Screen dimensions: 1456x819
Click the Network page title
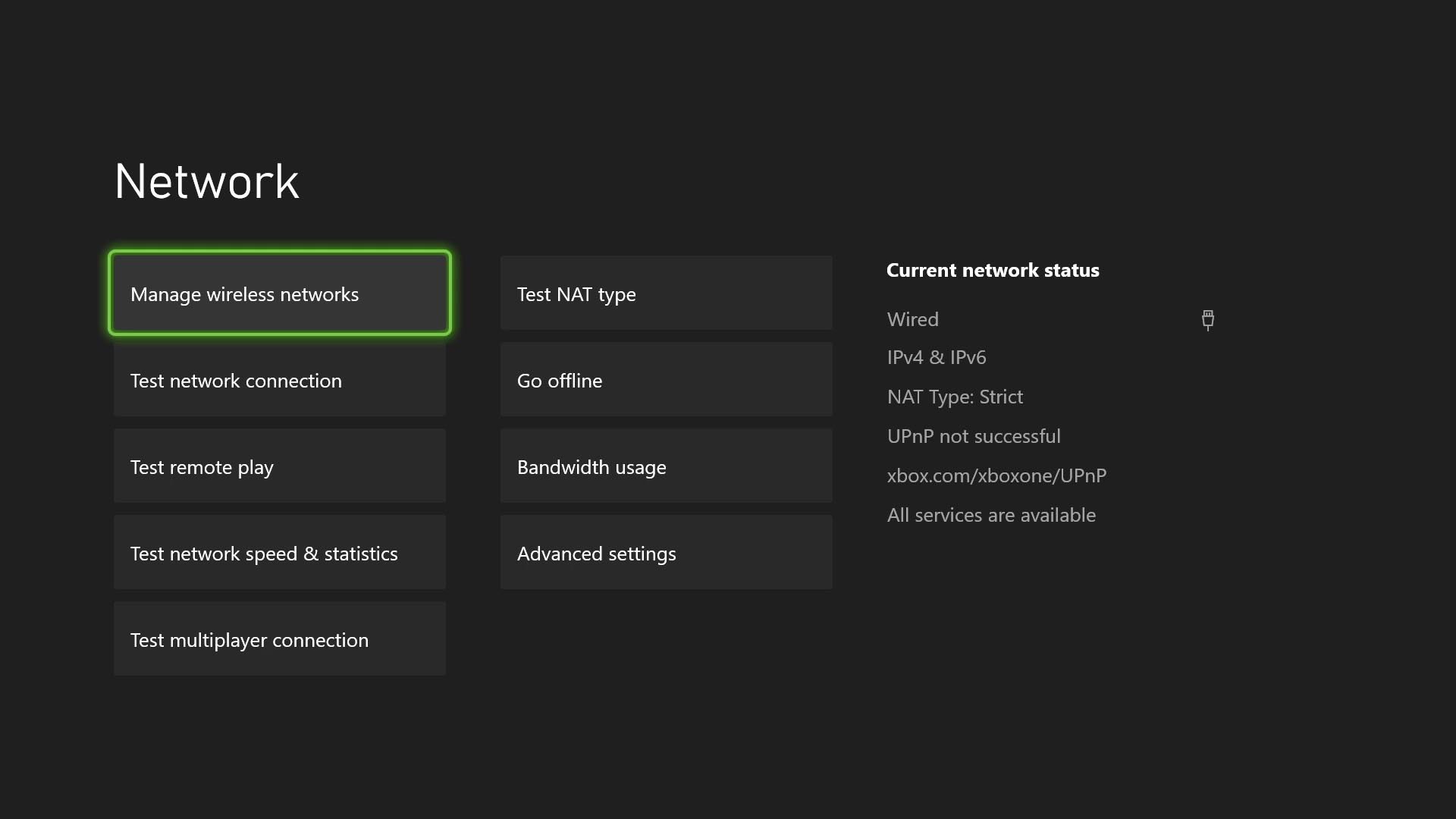click(206, 180)
